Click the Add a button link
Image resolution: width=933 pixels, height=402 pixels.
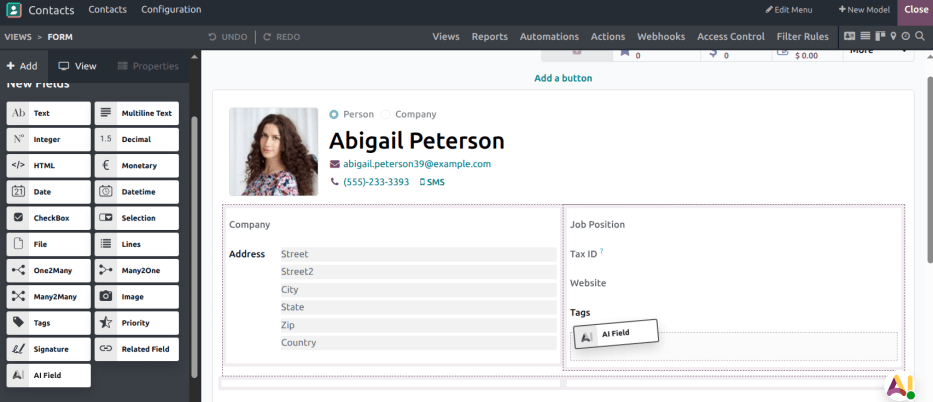pyautogui.click(x=563, y=78)
